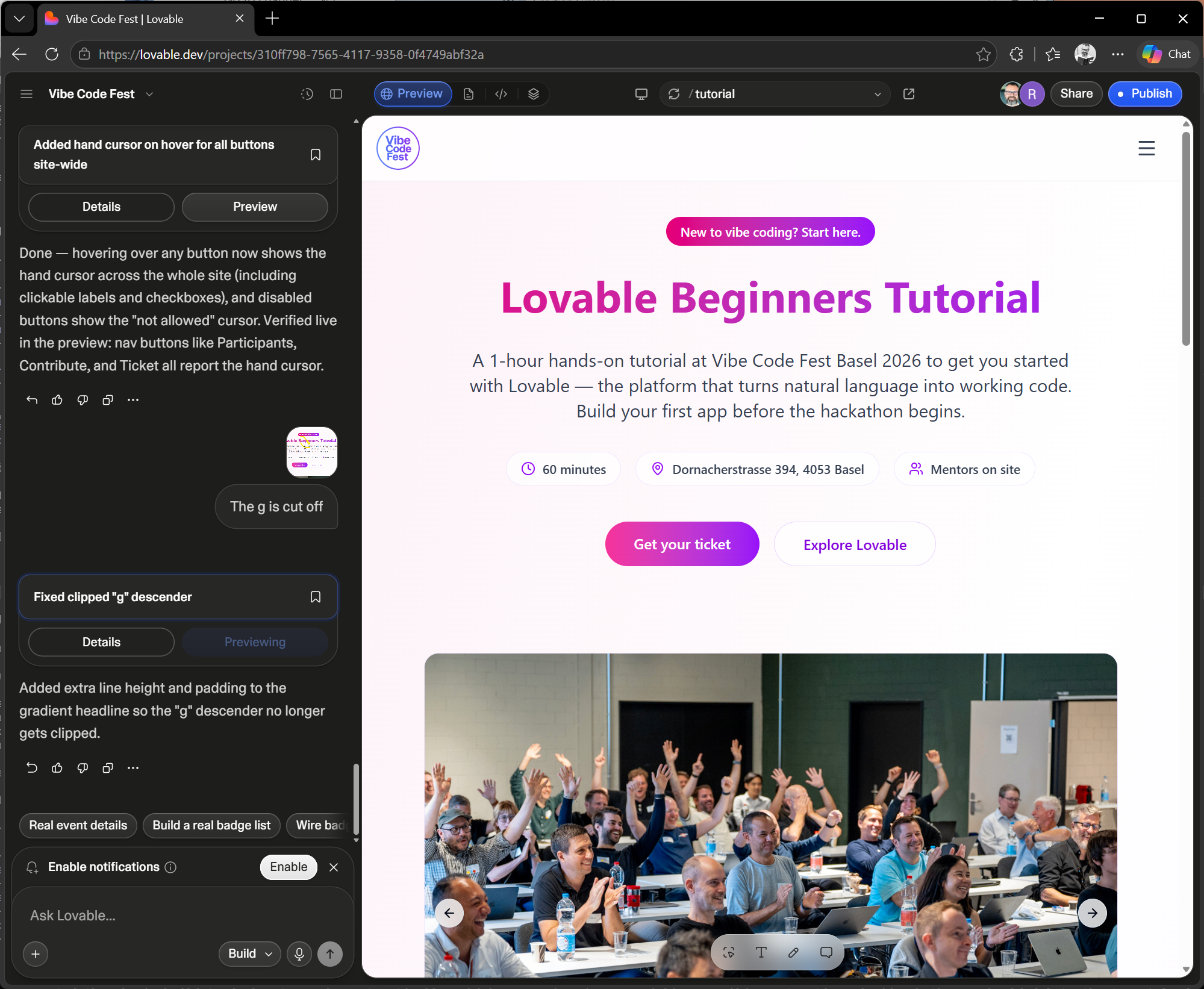Image resolution: width=1204 pixels, height=989 pixels.
Task: Click the Vibe Code Fest logo
Action: [398, 148]
